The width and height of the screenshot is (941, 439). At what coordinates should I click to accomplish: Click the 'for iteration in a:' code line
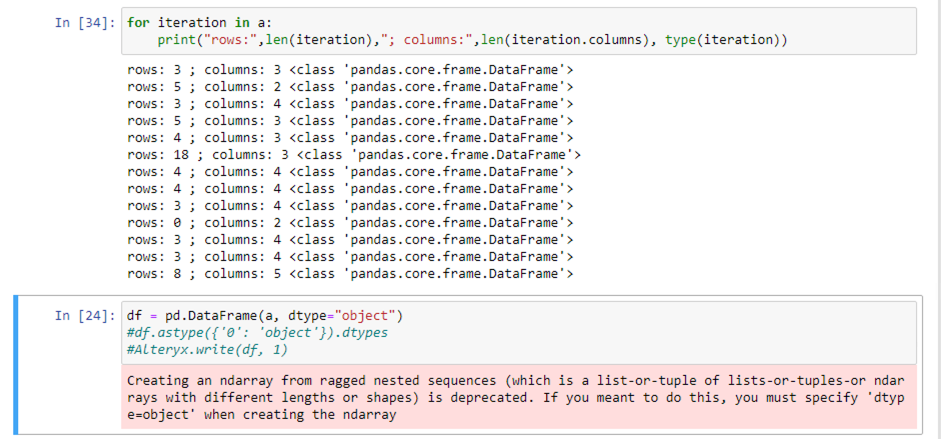(x=200, y=23)
